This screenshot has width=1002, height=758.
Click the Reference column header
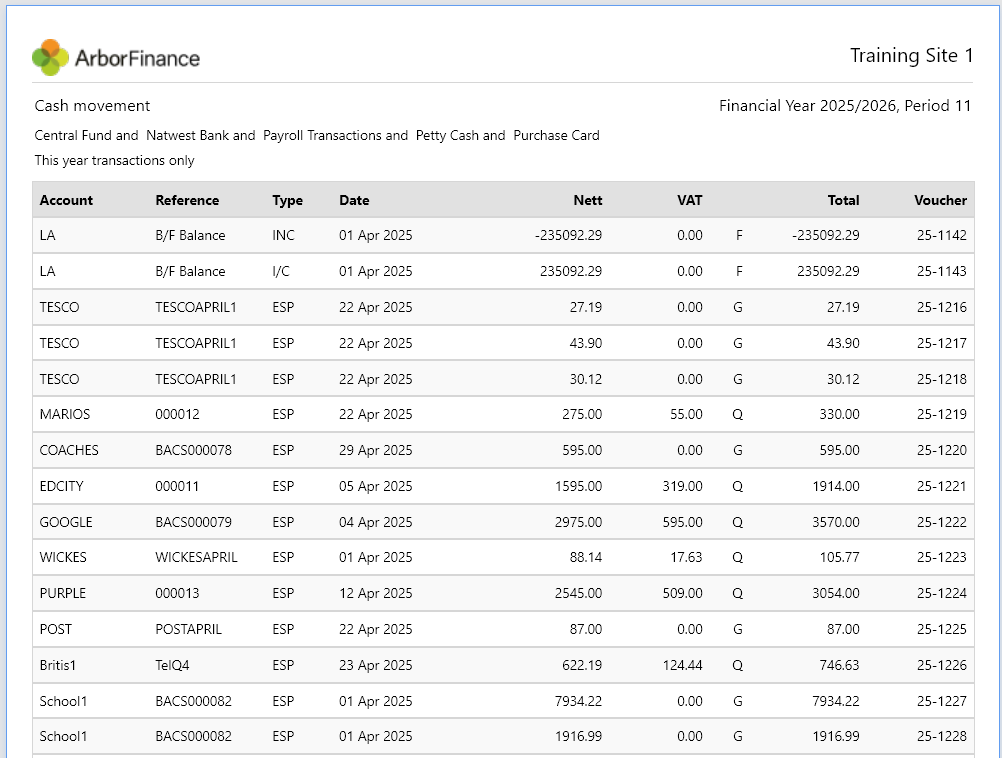point(187,200)
